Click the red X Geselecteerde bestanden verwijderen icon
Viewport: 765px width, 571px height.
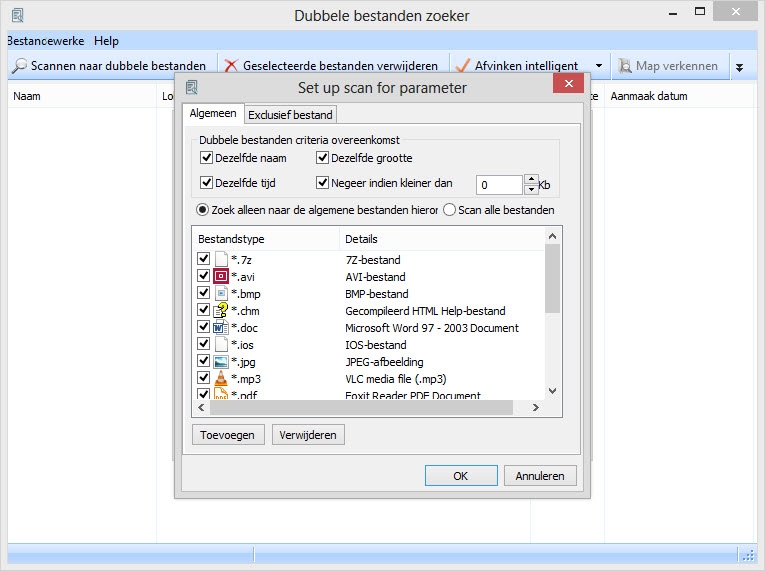coord(231,66)
